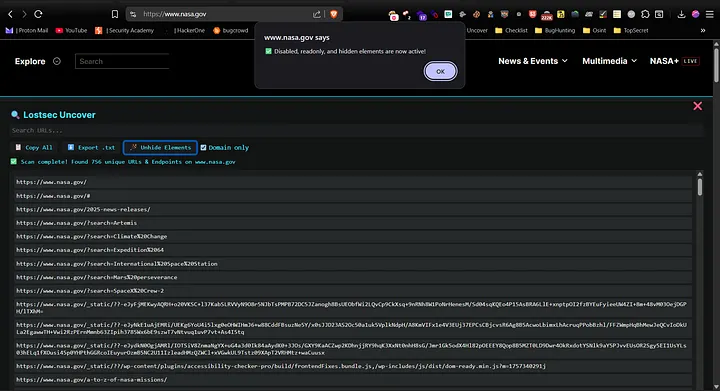Toggle the Domain only checkbox
Screen dimensions: 720x391
click(203, 147)
